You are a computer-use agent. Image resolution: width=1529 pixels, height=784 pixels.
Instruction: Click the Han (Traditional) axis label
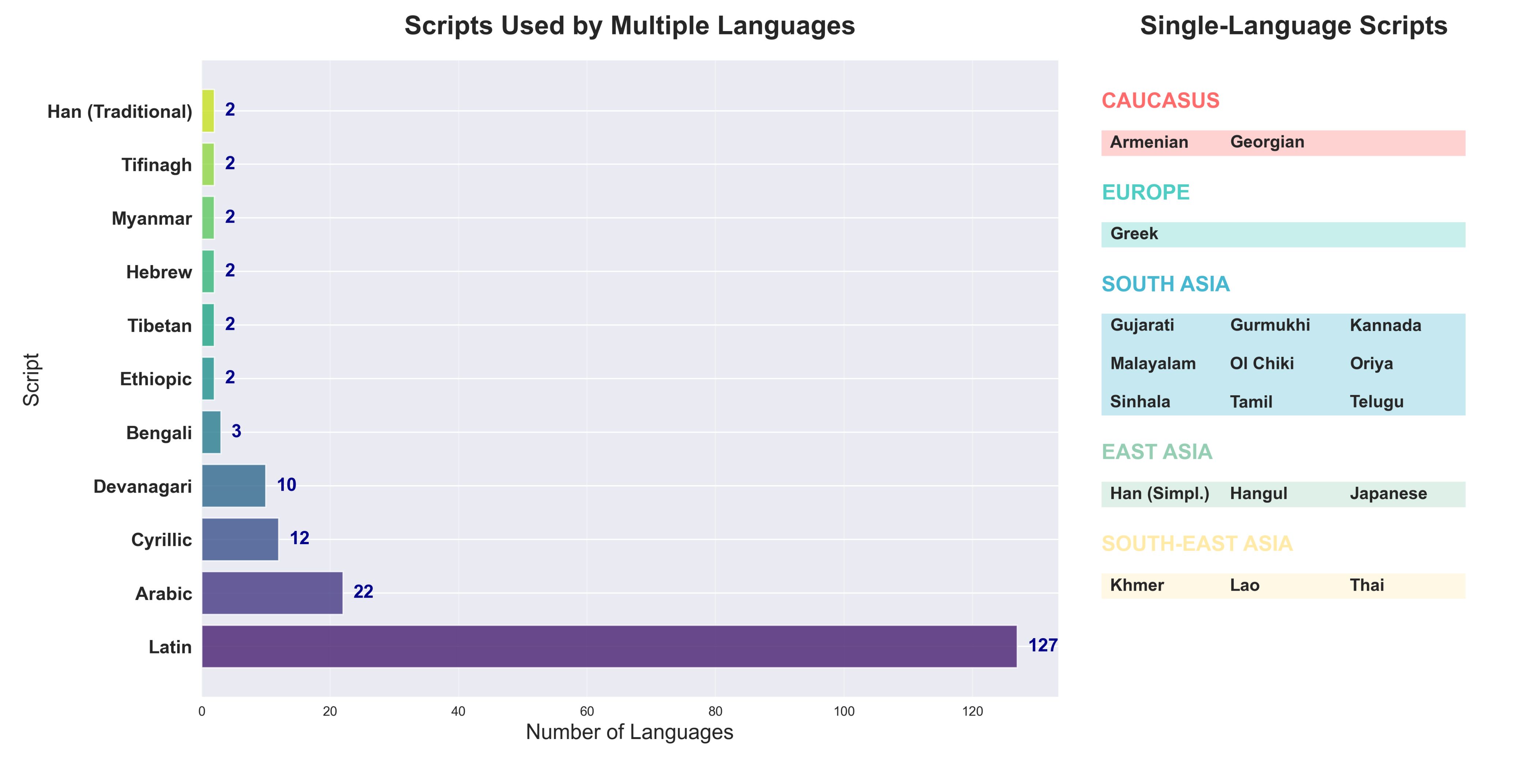pos(120,112)
